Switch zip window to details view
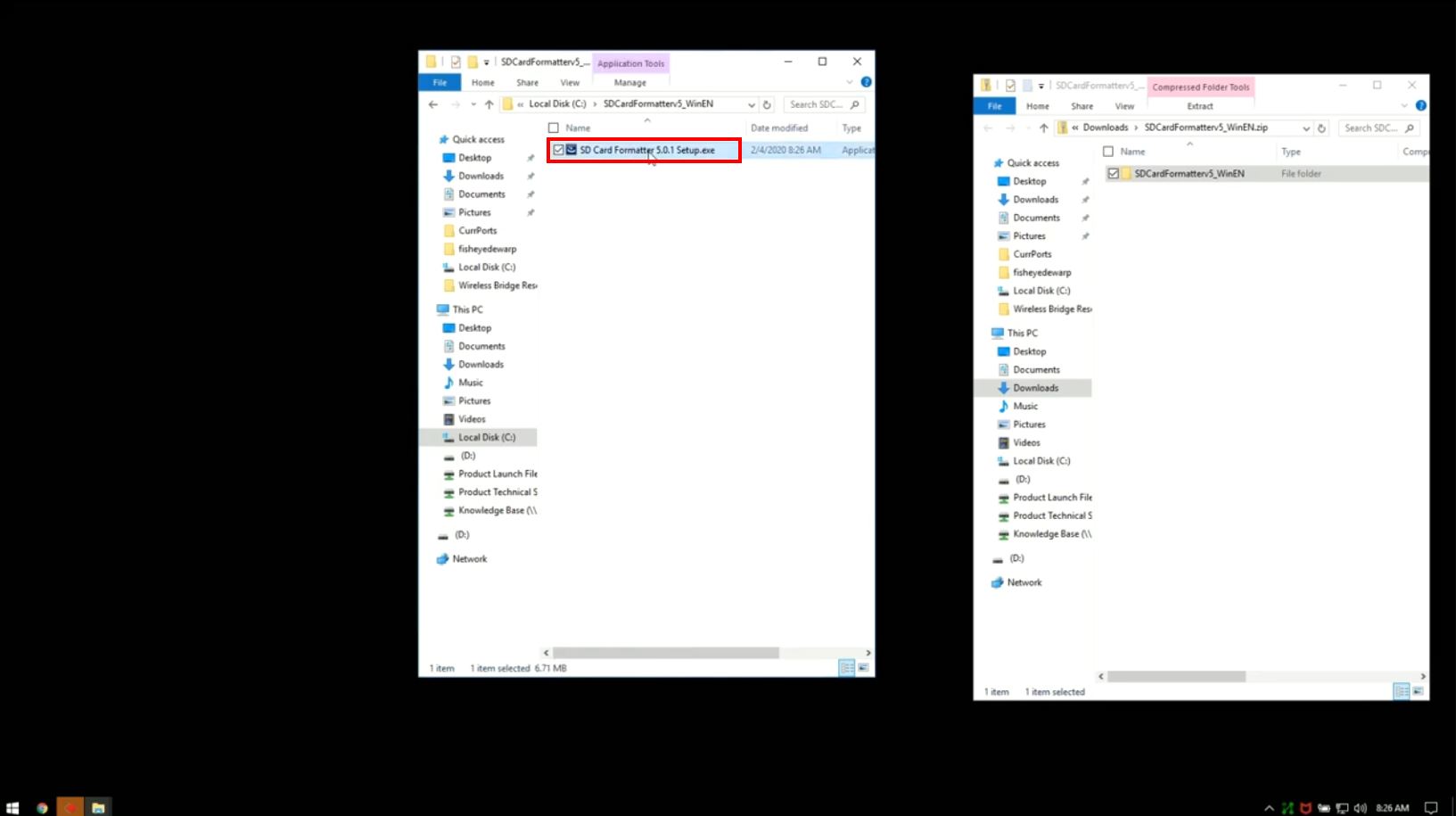 [x=1401, y=691]
